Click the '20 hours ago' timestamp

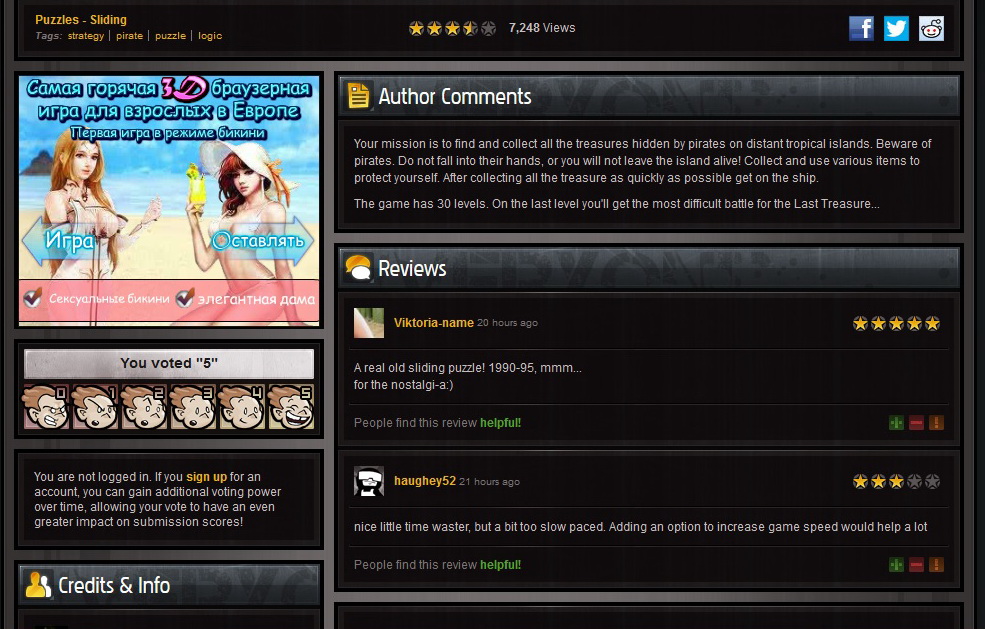pyautogui.click(x=508, y=323)
